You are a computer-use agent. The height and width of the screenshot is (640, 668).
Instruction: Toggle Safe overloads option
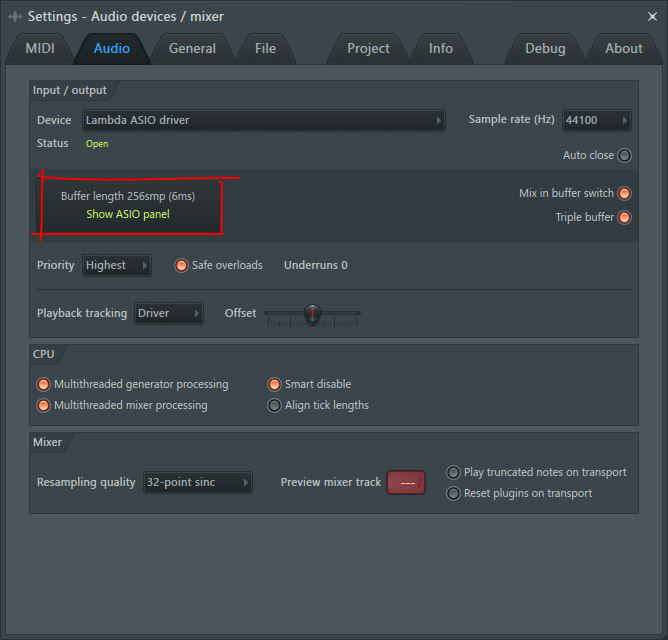coord(181,265)
